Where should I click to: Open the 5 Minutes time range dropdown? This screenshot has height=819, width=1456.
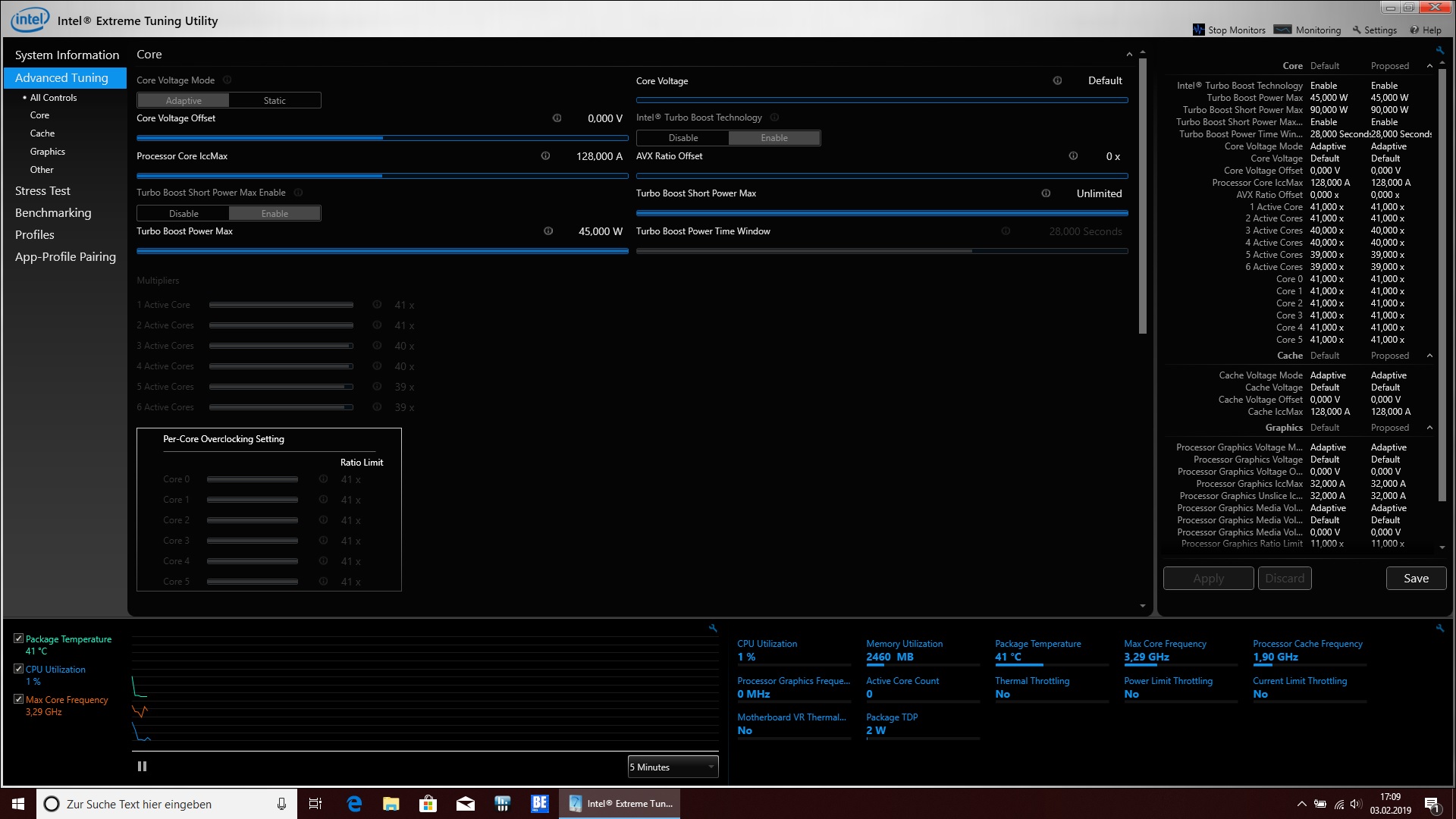(x=673, y=767)
